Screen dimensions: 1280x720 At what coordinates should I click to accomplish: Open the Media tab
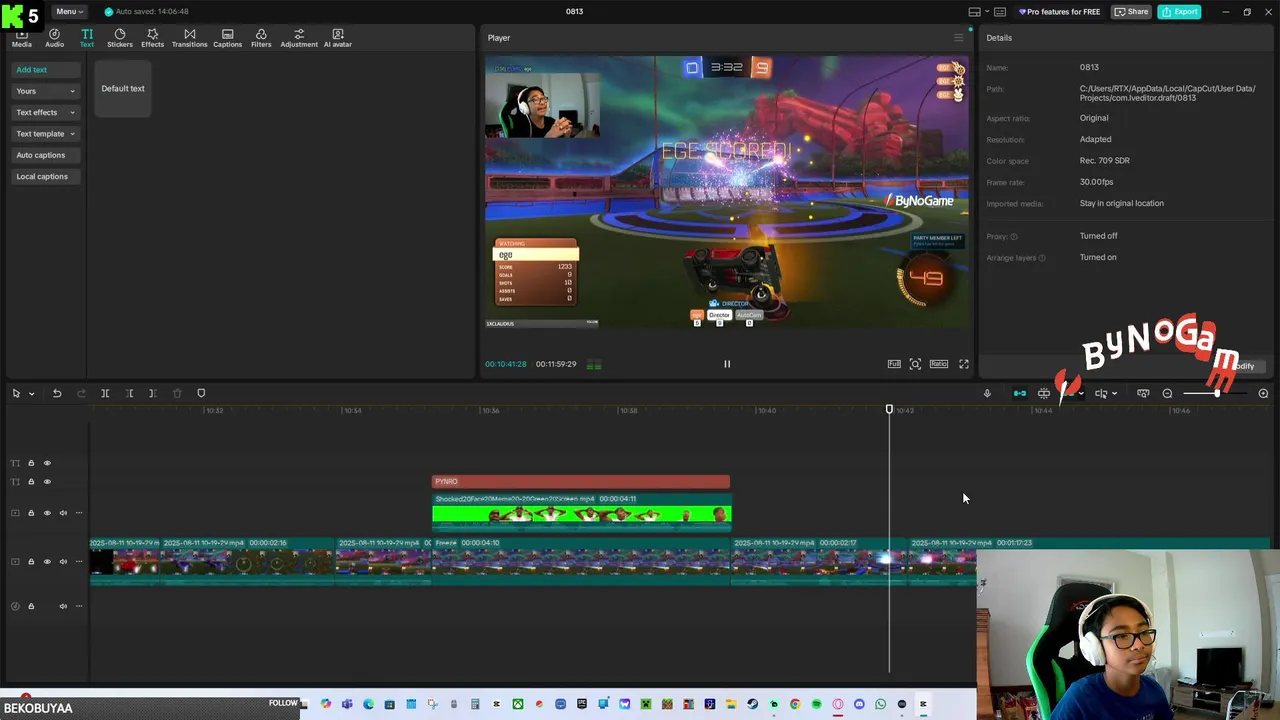pyautogui.click(x=22, y=38)
